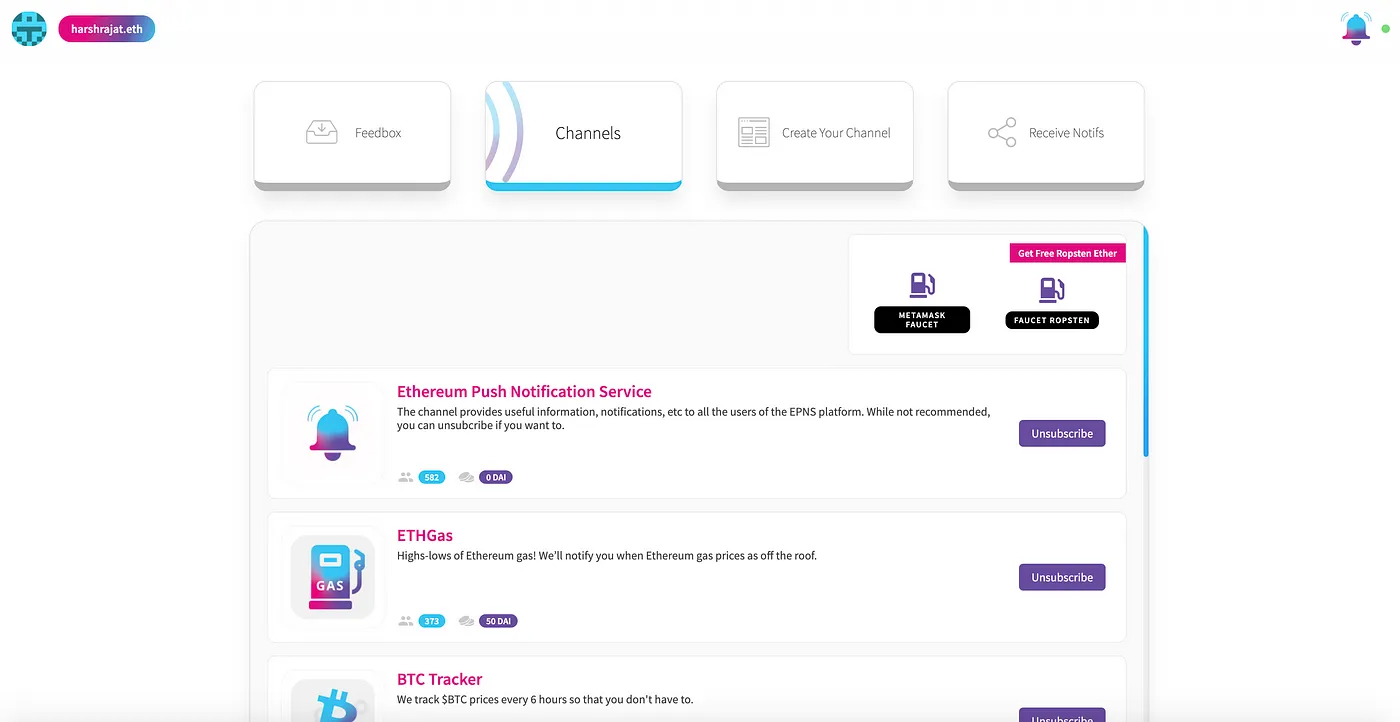The image size is (1400, 722).
Task: Click the Metamask Faucet pump icon
Action: tap(921, 287)
